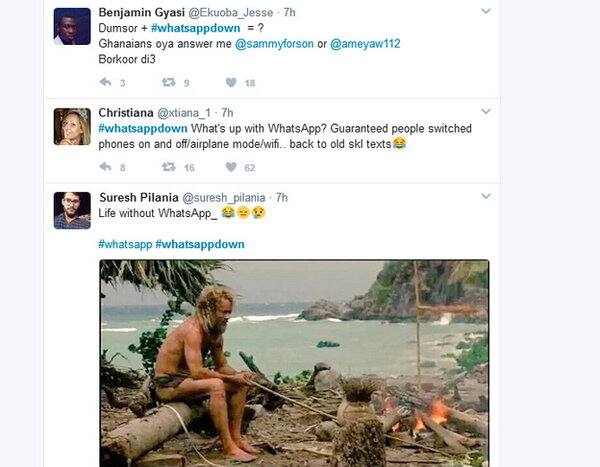Viewport: 600px width, 467px height.
Task: Reply to Benjamin Gyasi's tweet
Action: click(x=105, y=82)
